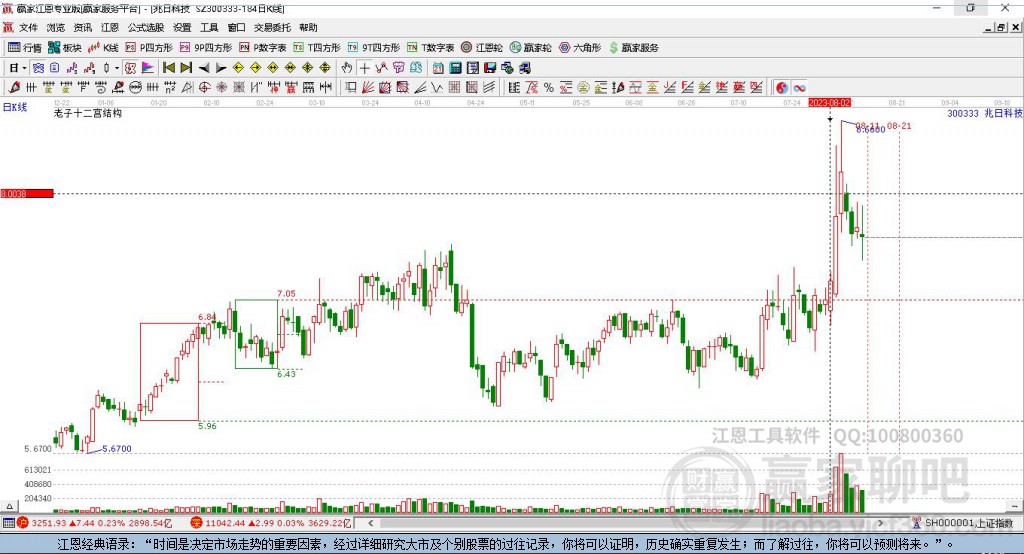Click the scroll-right arrow of the horizontal scrollbar

(x=880, y=523)
